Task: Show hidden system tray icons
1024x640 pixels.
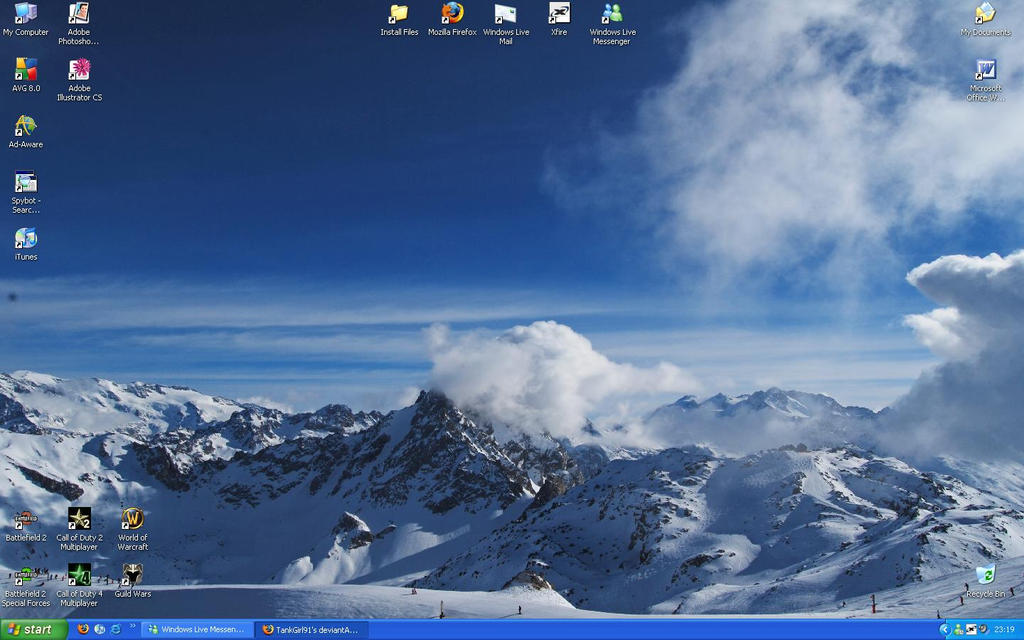Action: [945, 629]
